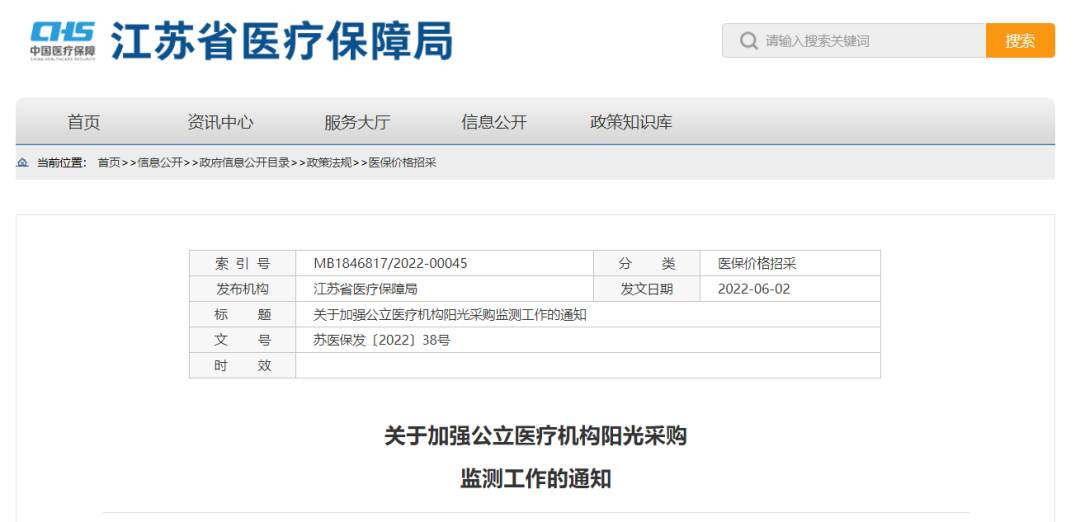This screenshot has height=522, width=1080.
Task: Click document number 苏医保发〔2022〕38号
Action: 382,340
